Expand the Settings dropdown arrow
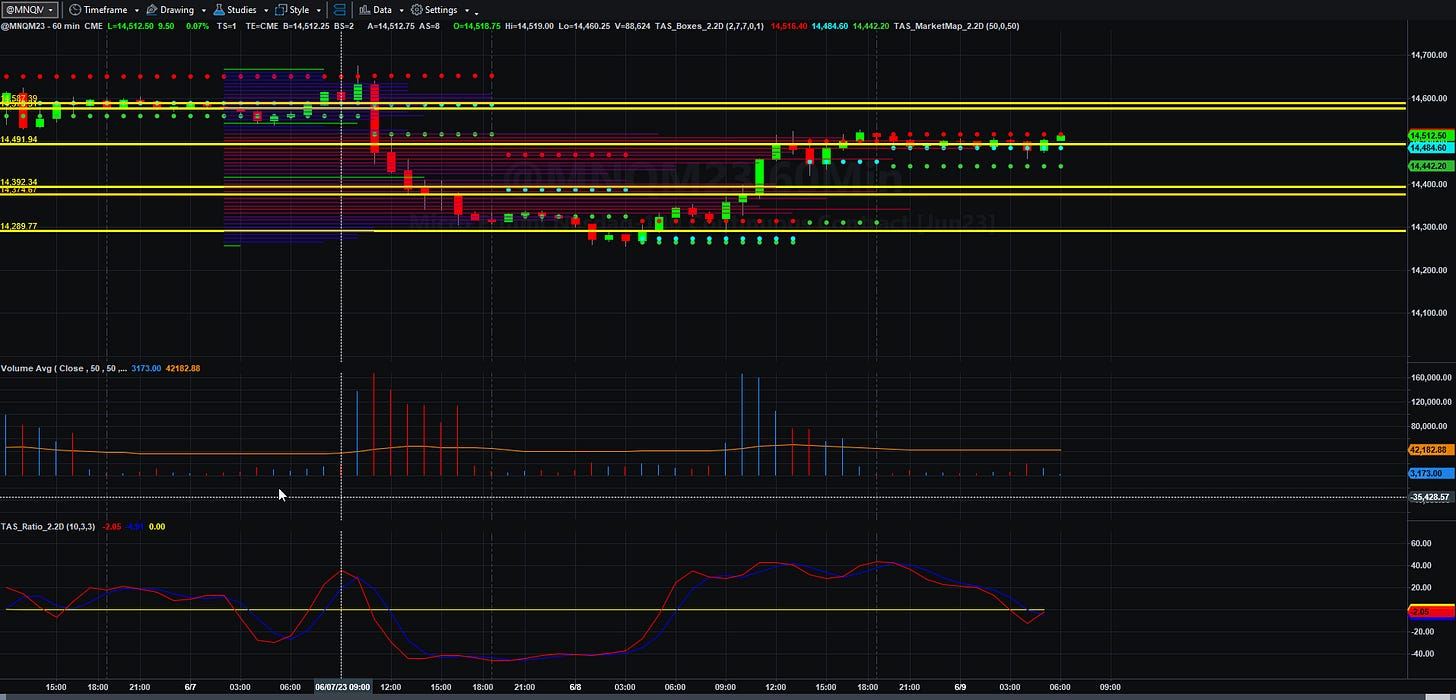 [x=466, y=10]
